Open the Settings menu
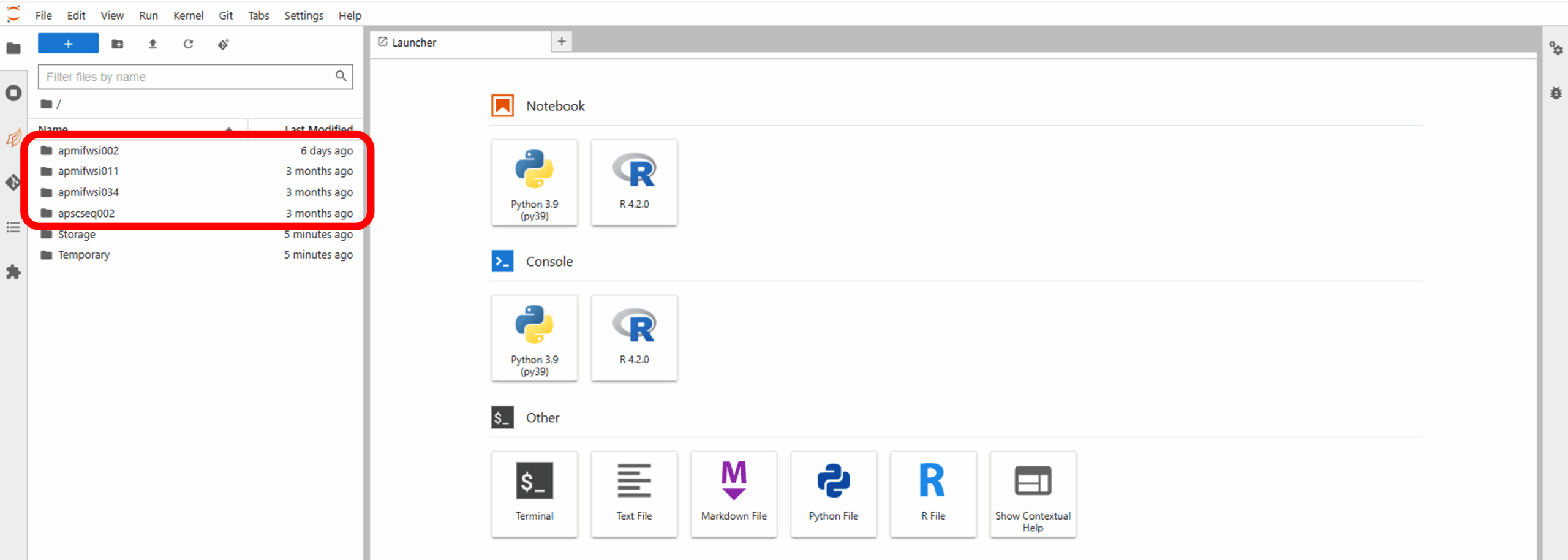This screenshot has height=560, width=1568. 303,15
